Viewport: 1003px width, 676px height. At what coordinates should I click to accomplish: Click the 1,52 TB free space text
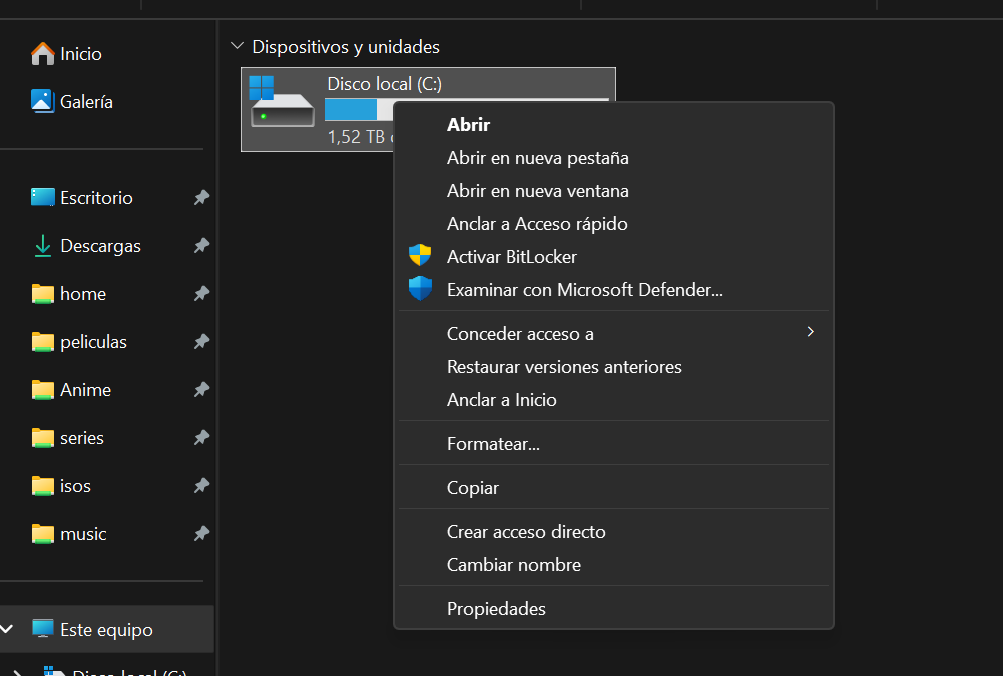[360, 136]
